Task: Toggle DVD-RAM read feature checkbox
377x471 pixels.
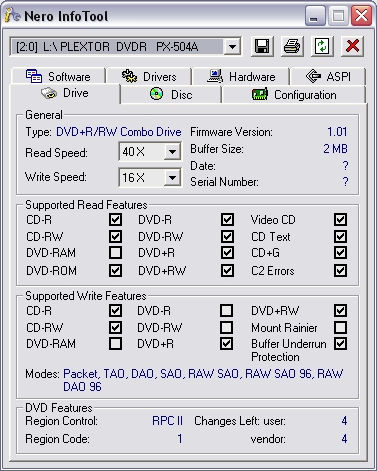Action: coord(115,253)
